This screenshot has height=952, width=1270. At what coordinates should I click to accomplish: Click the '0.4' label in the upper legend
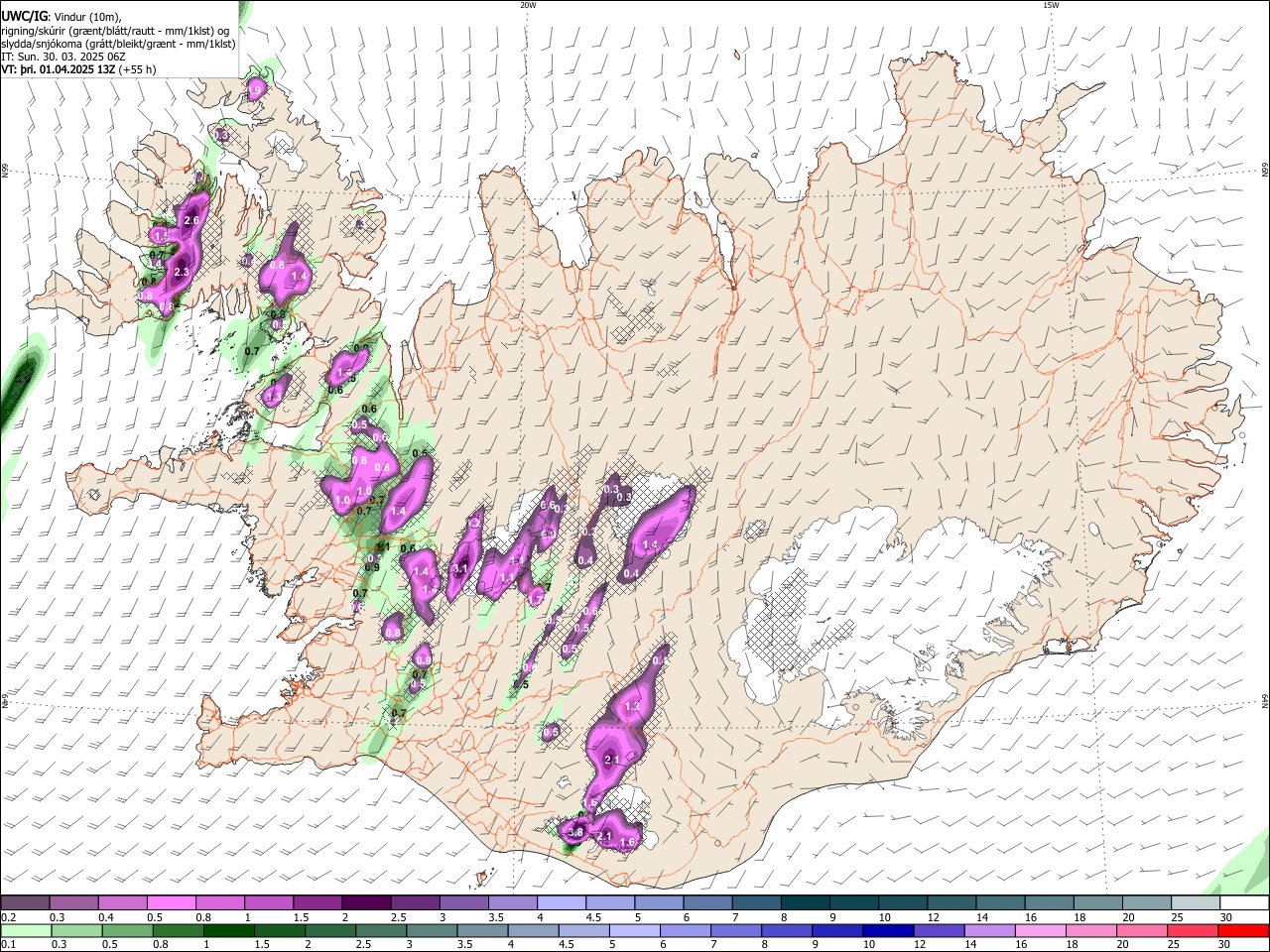[x=106, y=917]
